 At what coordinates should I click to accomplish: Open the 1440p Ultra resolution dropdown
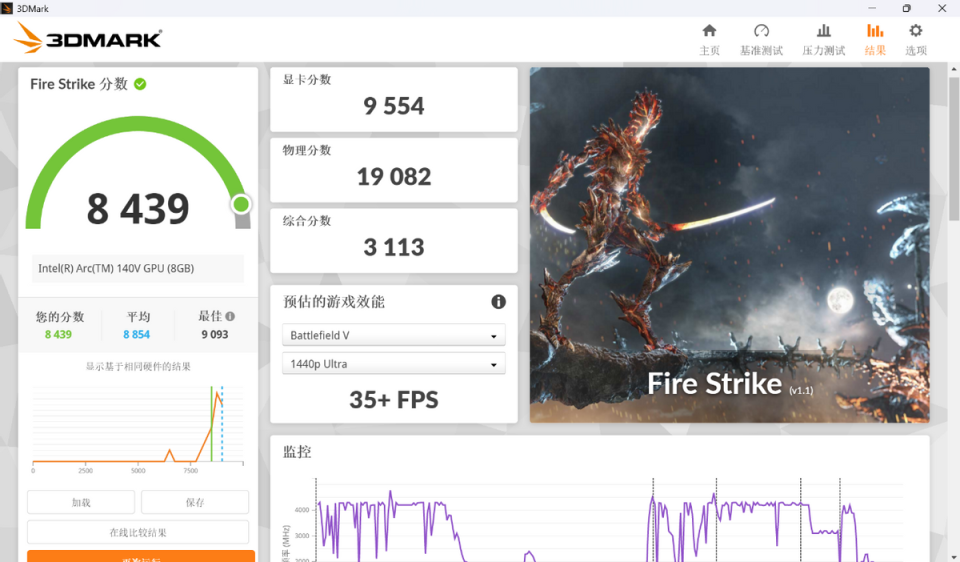[x=394, y=364]
